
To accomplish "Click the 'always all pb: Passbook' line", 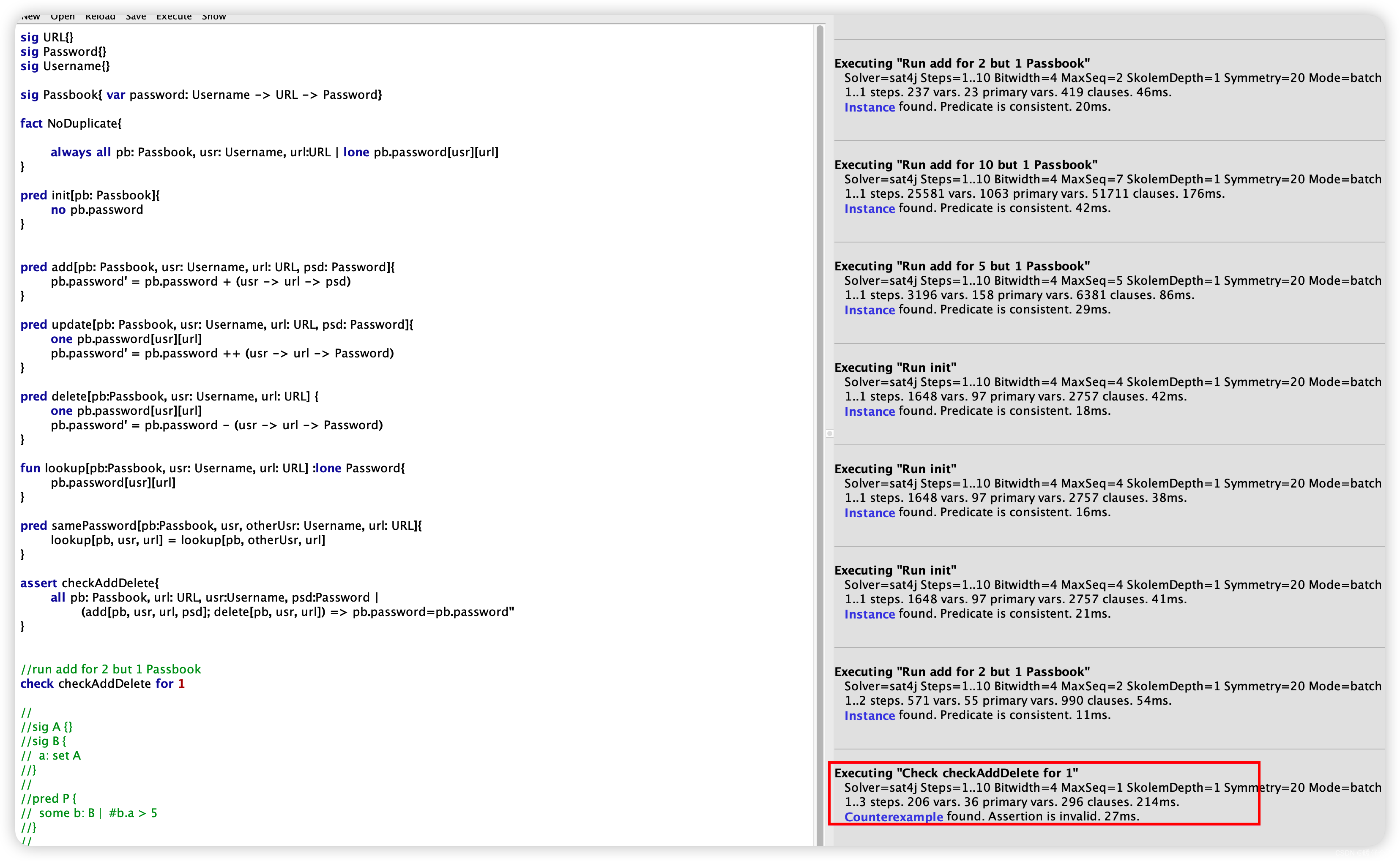I will [x=275, y=152].
